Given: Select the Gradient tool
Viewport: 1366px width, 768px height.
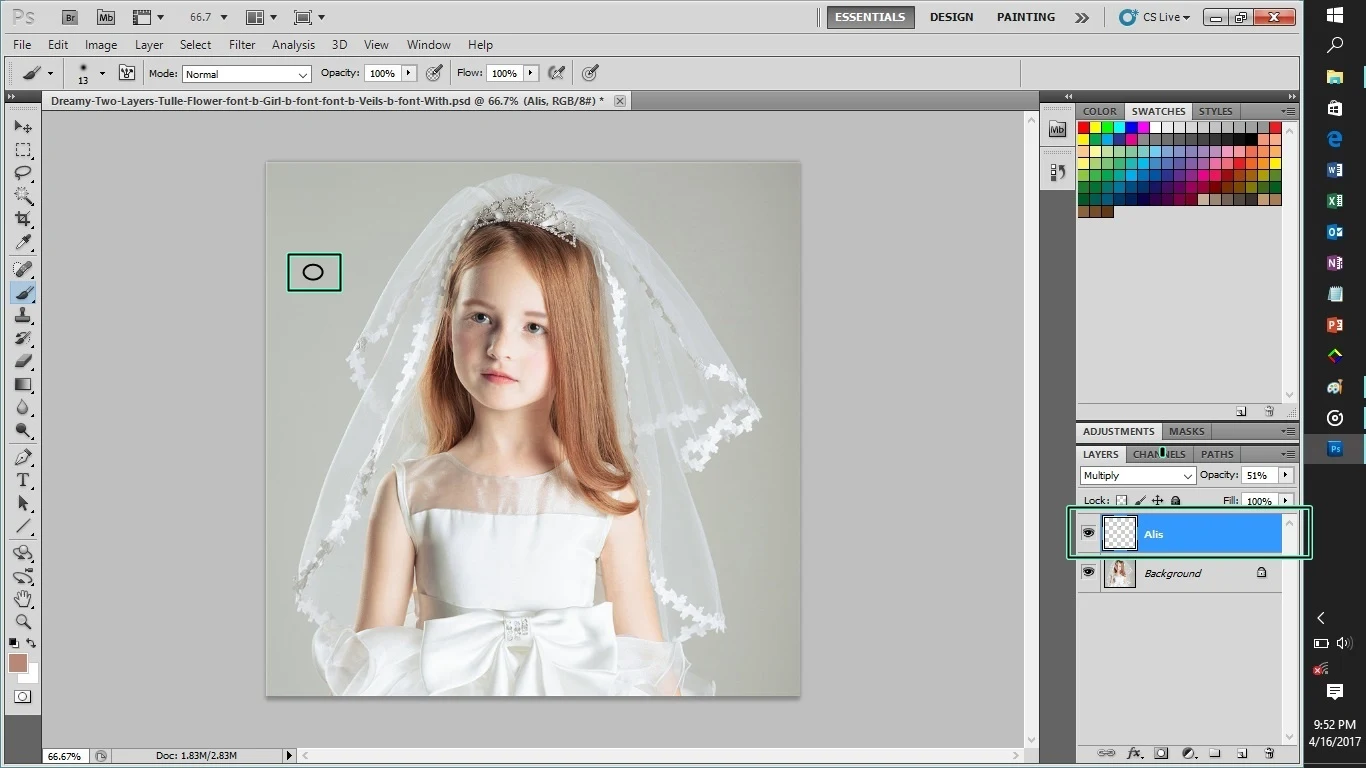Looking at the screenshot, I should point(23,385).
